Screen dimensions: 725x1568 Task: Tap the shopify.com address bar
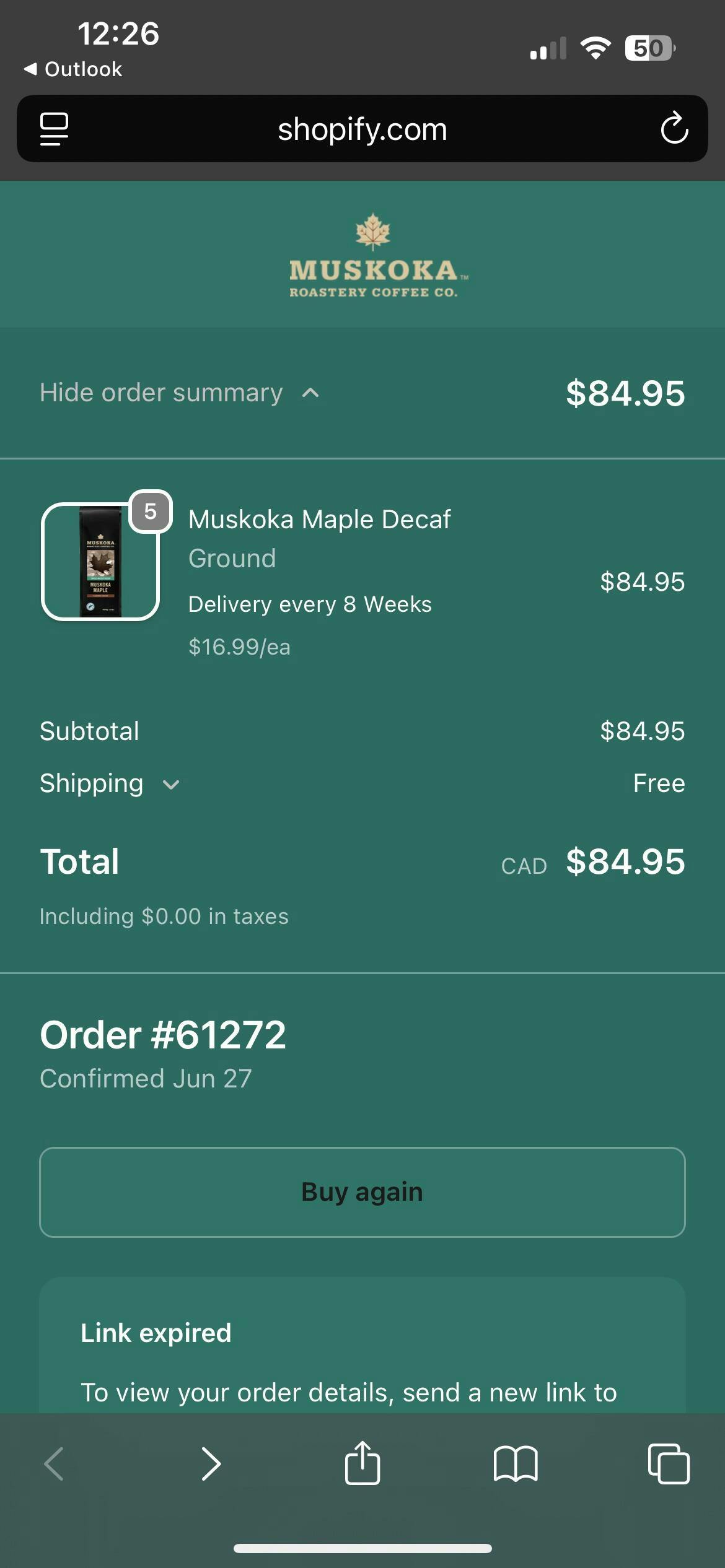pos(362,129)
